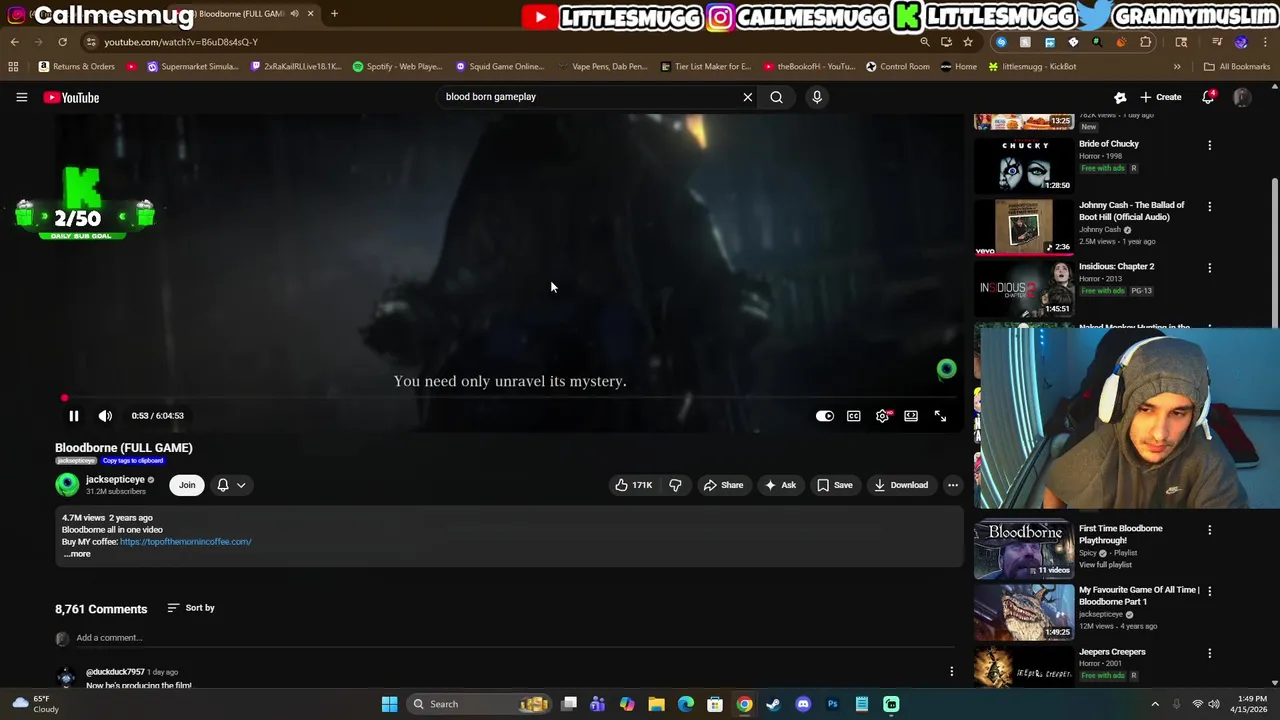The height and width of the screenshot is (720, 1280).
Task: Join the jacksepticeye channel membership
Action: pos(187,485)
